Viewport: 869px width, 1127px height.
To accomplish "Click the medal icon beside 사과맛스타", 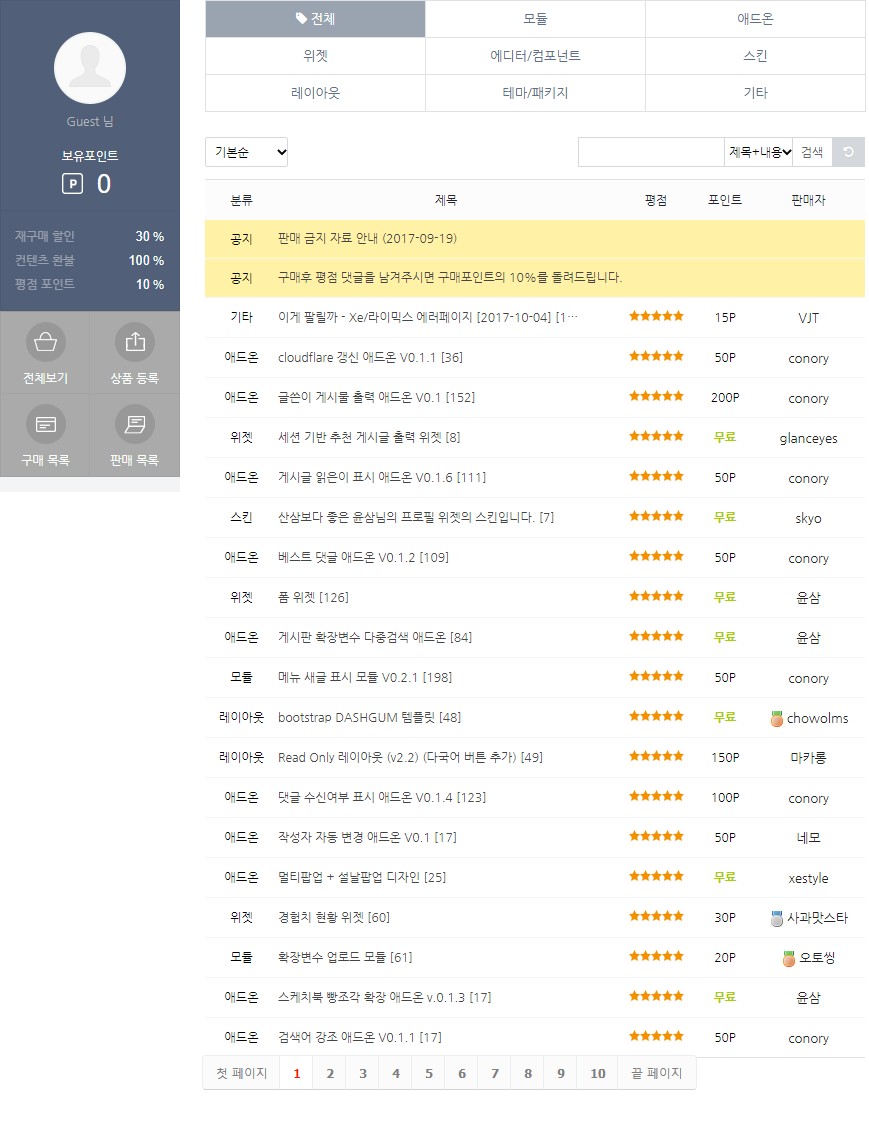I will (x=776, y=918).
